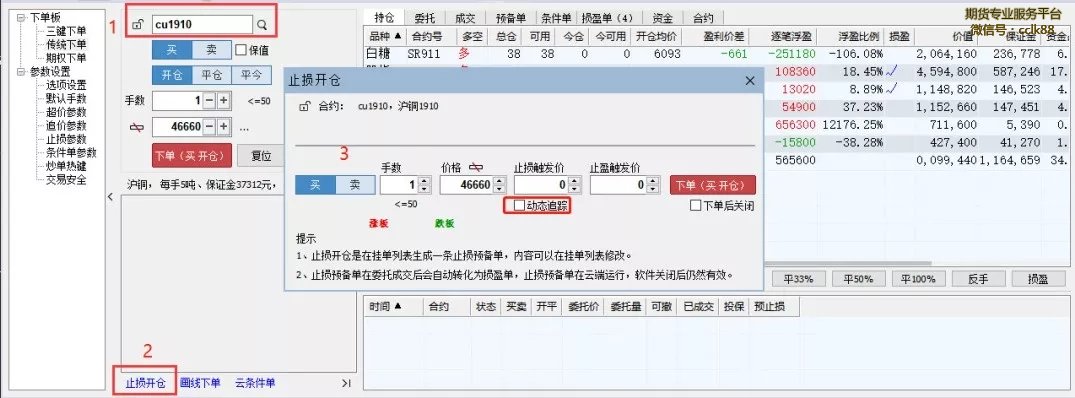Close the 止损开仓 dialog
Image resolution: width=1075 pixels, height=398 pixels.
pyautogui.click(x=749, y=81)
